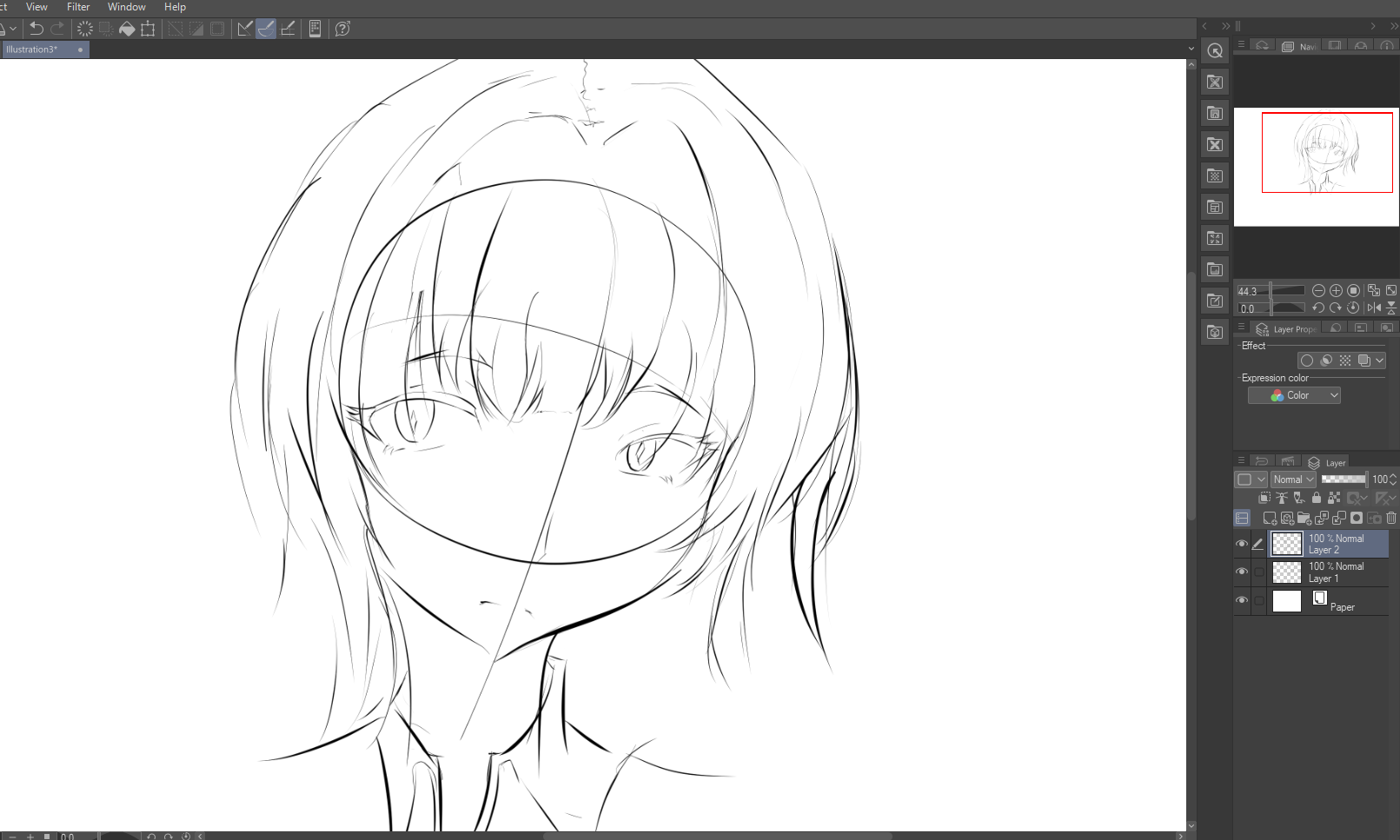Rotate the canvas left in Navigator
This screenshot has width=1400, height=840.
pos(1318,308)
